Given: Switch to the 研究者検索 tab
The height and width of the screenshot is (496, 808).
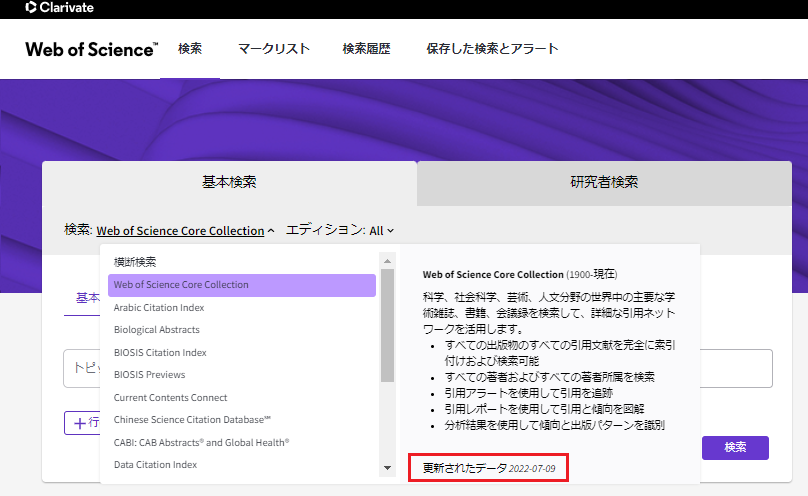Looking at the screenshot, I should [604, 182].
